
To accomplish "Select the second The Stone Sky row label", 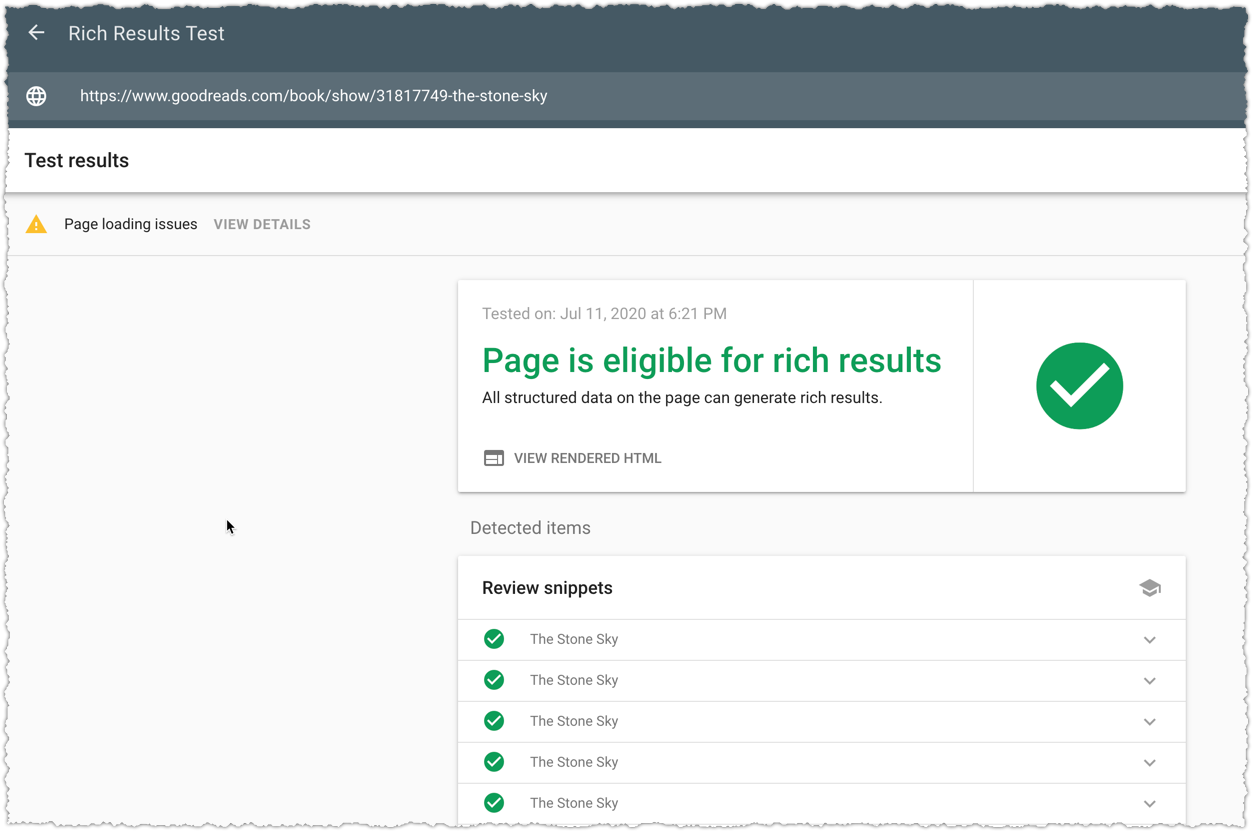I will [574, 680].
